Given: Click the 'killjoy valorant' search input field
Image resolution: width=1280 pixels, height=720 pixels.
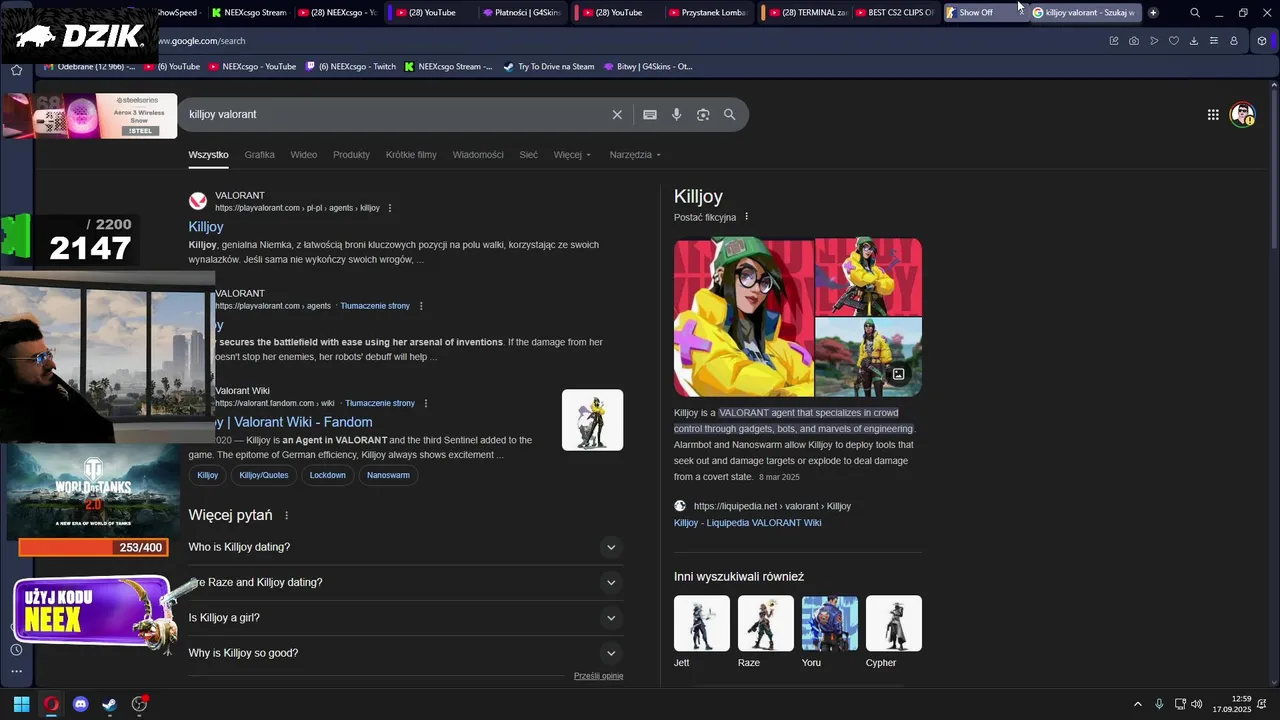Looking at the screenshot, I should tap(395, 115).
